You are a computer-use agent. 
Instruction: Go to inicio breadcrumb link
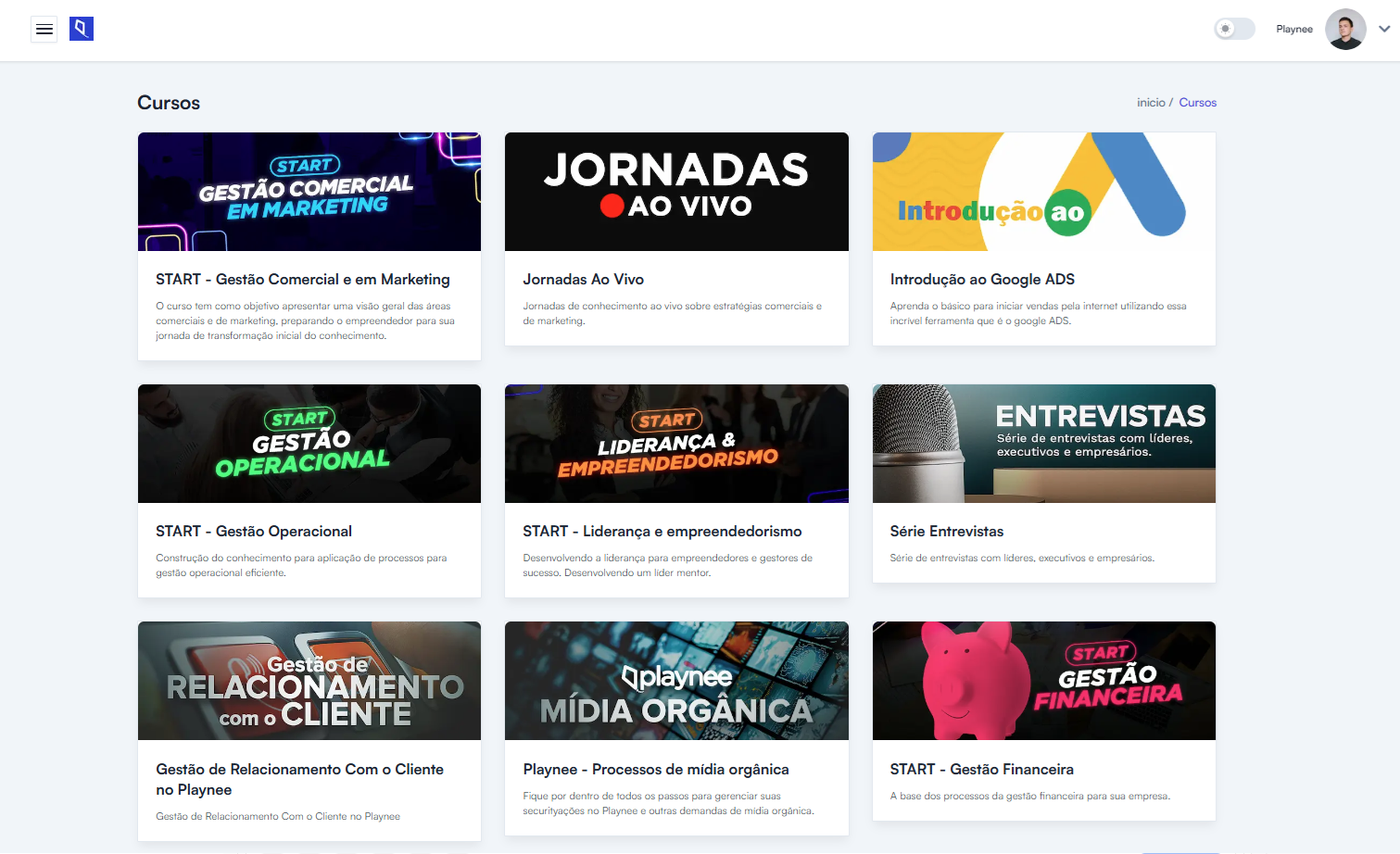click(1151, 103)
